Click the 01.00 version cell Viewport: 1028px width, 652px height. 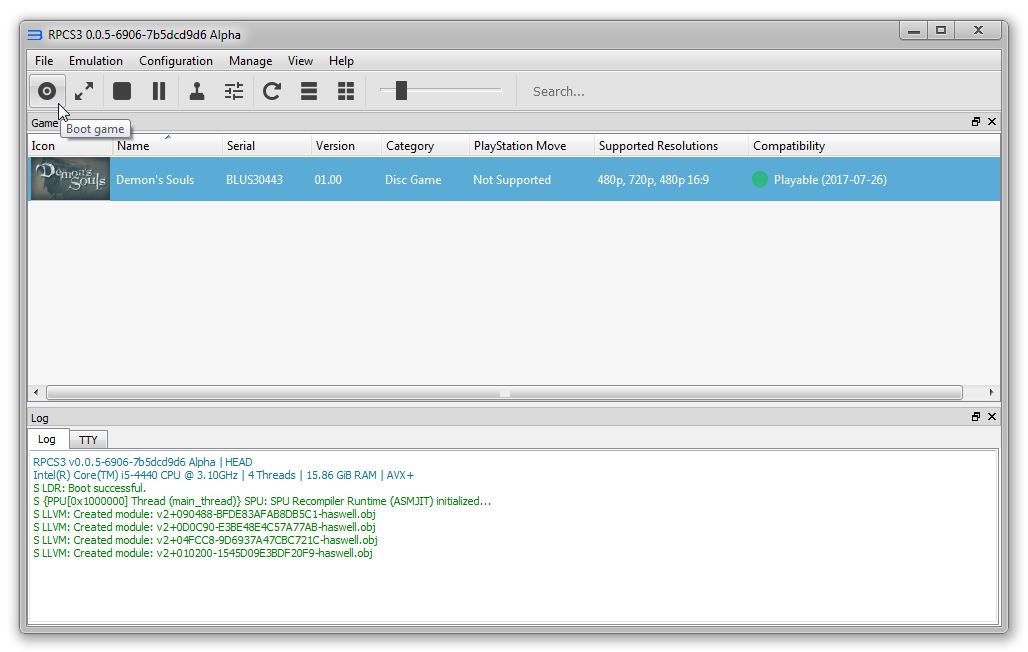coord(328,180)
